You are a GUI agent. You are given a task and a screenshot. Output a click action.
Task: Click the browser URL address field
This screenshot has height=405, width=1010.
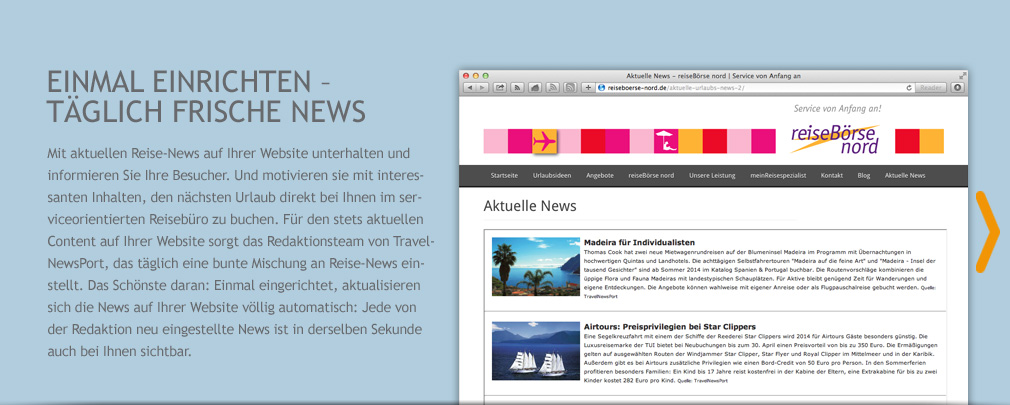tap(750, 88)
